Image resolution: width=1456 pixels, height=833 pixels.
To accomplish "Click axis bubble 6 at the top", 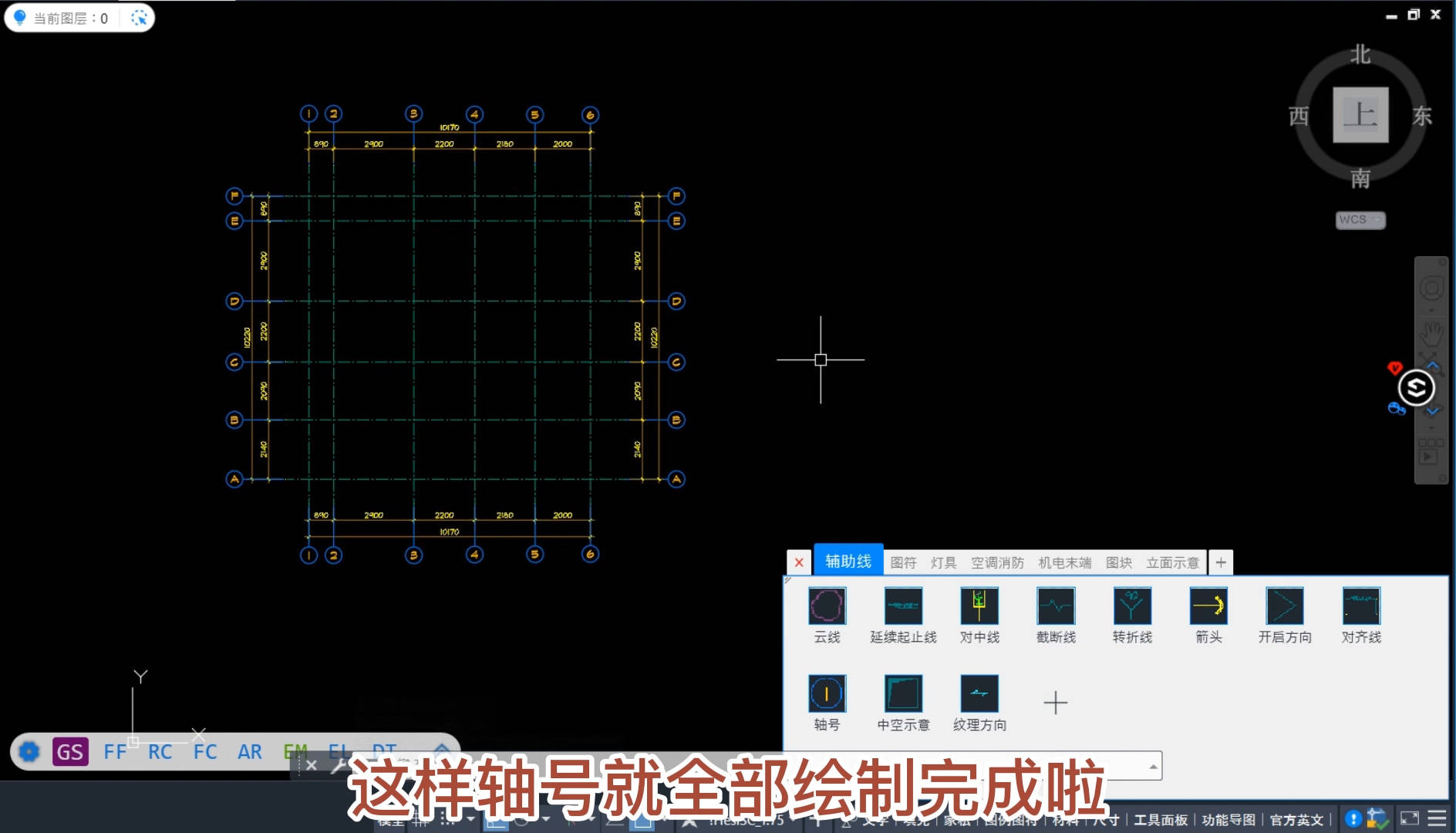I will click(x=590, y=115).
